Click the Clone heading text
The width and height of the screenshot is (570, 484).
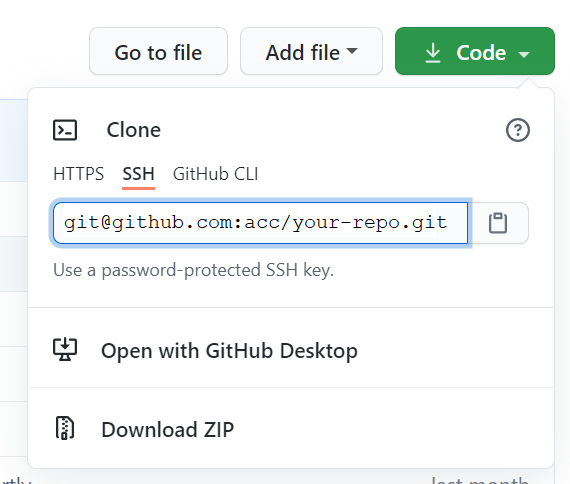(134, 130)
